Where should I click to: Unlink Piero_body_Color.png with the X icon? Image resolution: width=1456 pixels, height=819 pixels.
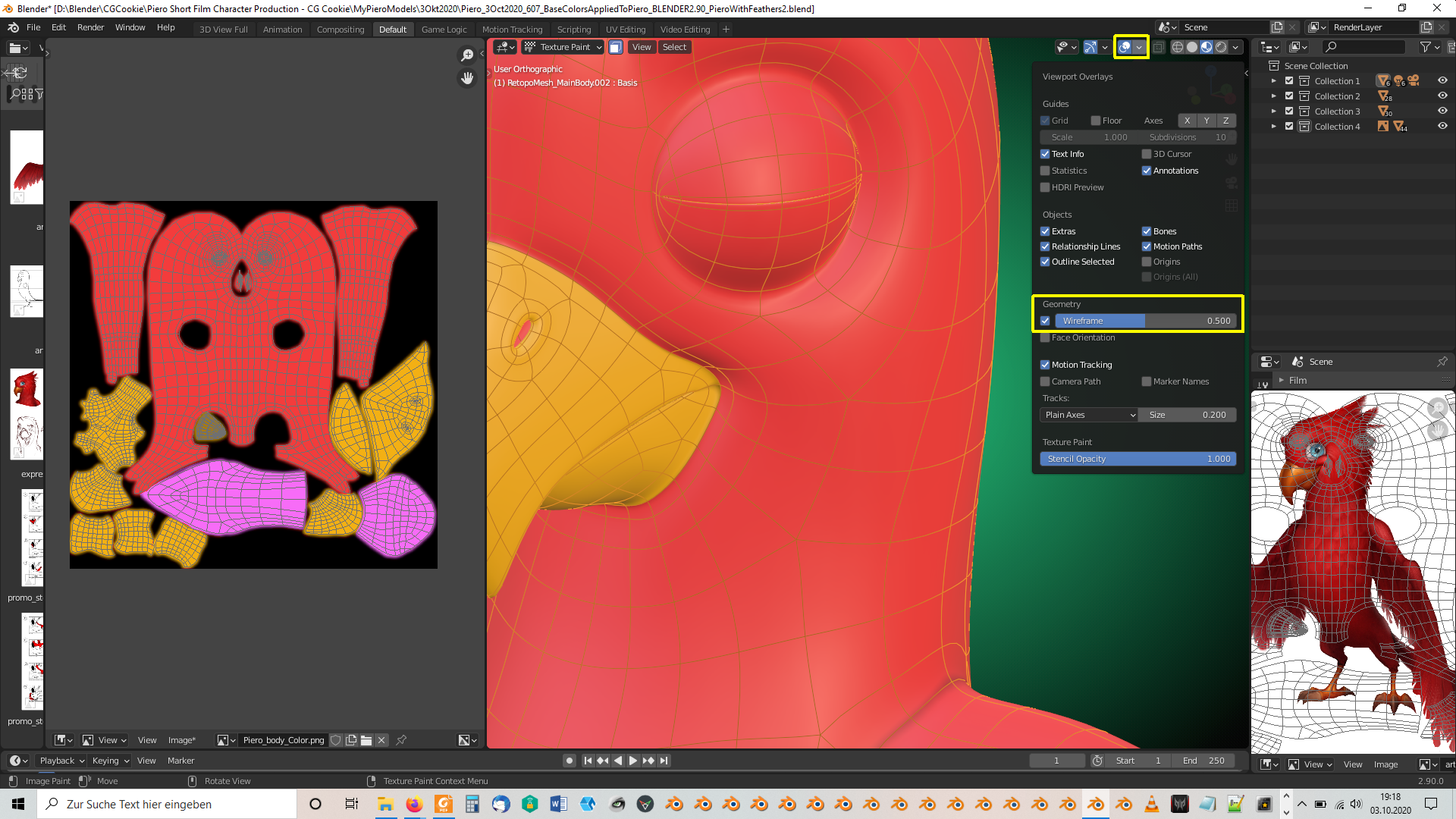pyautogui.click(x=382, y=740)
